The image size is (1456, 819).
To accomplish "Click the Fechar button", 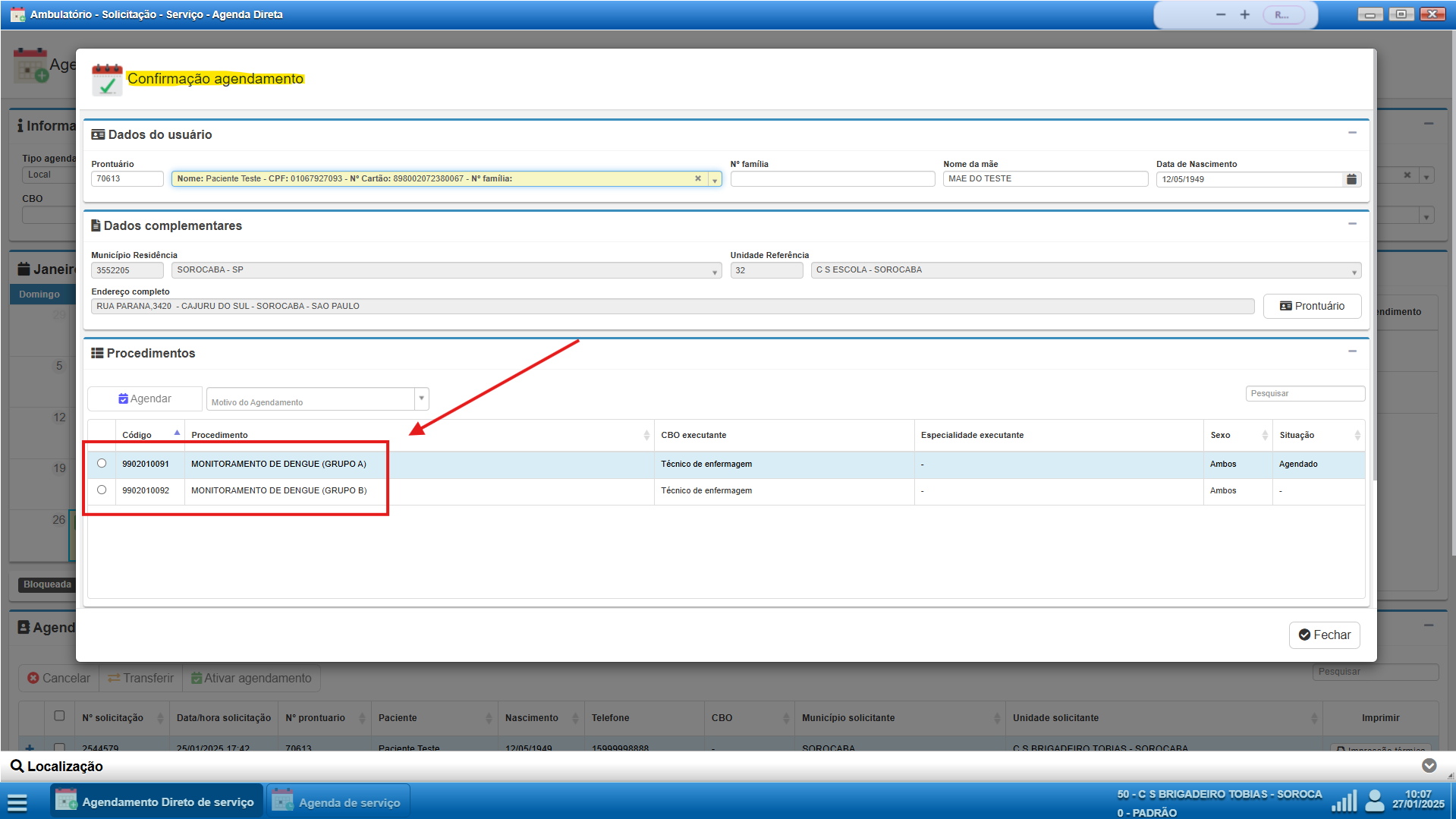I will pos(1324,635).
